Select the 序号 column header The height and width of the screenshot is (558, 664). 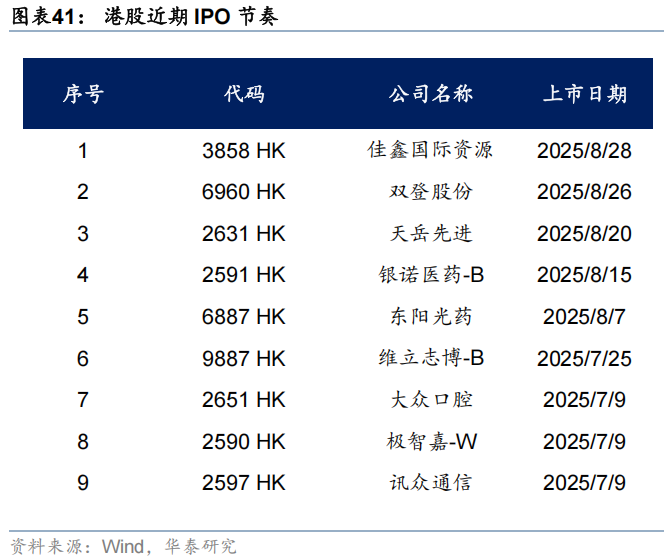pos(83,94)
